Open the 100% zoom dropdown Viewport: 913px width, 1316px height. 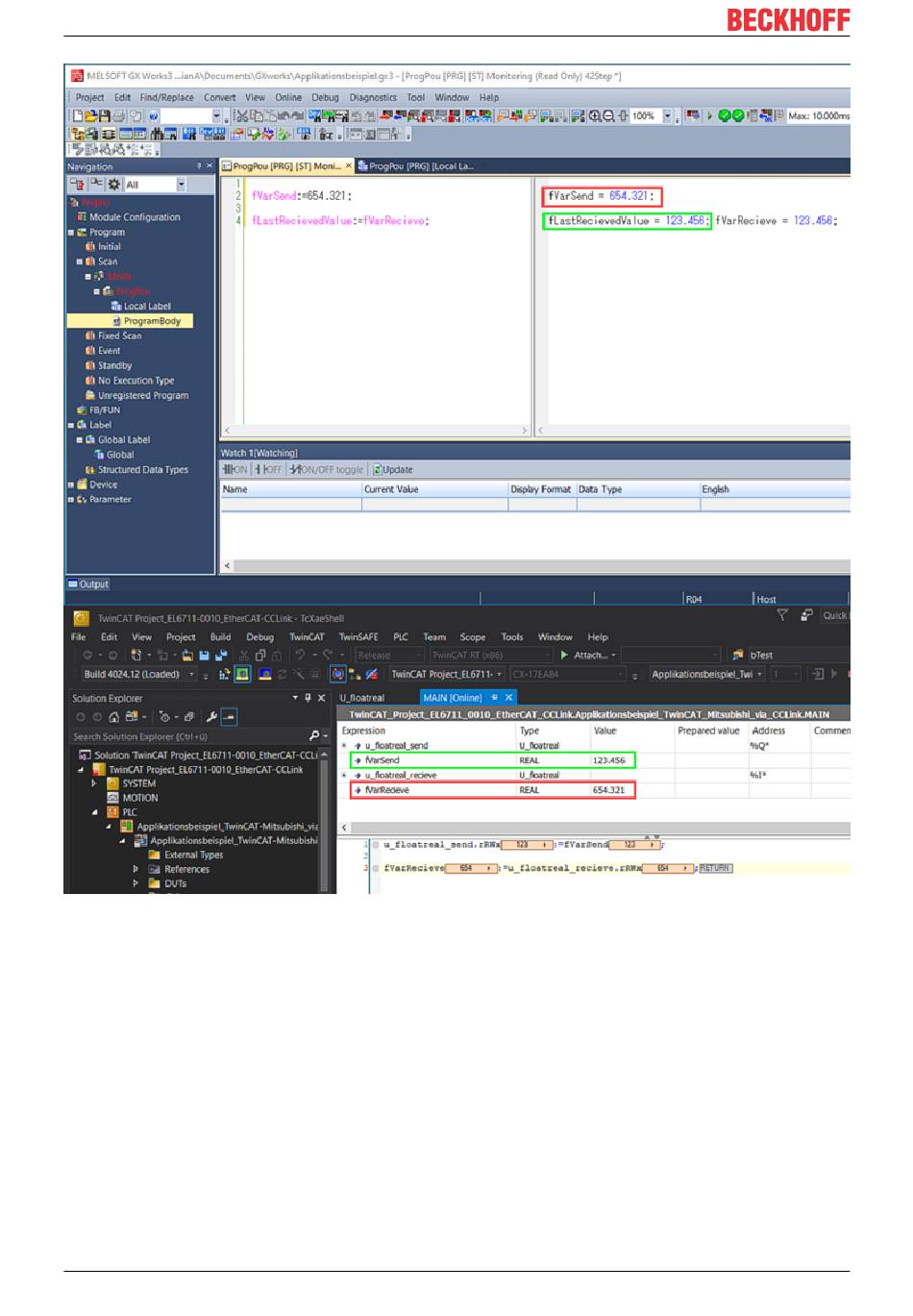[667, 115]
